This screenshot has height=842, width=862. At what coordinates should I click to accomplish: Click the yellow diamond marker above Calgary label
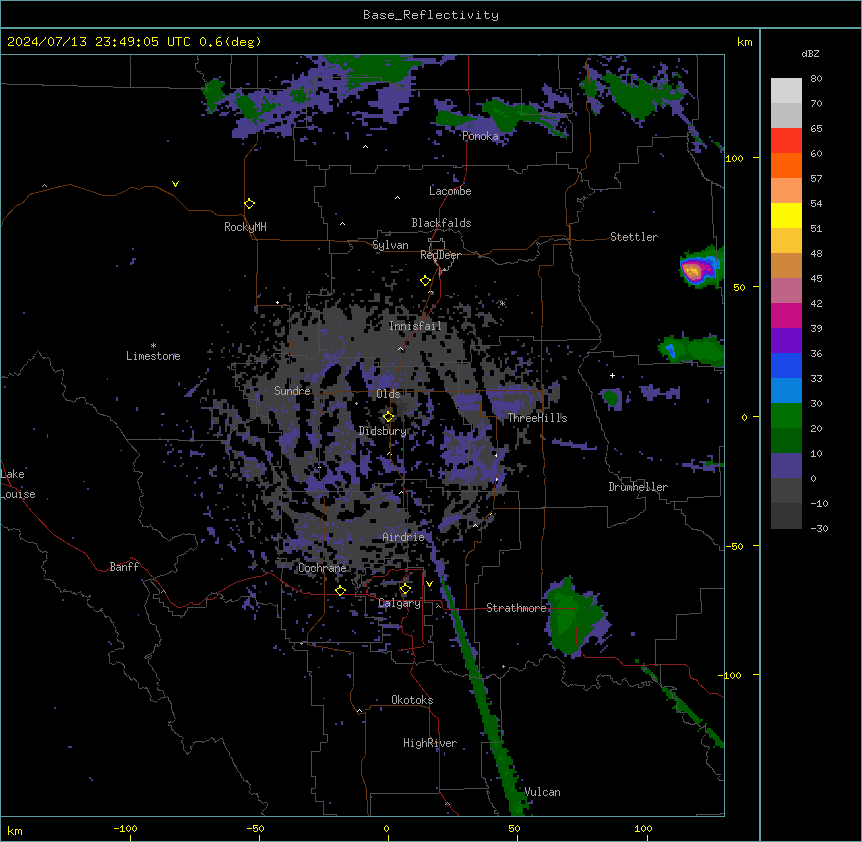point(405,589)
